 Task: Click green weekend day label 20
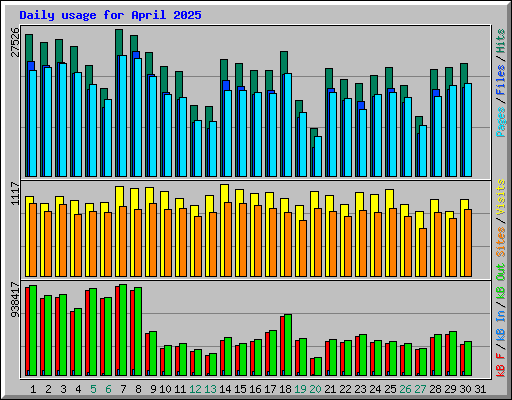tap(315, 389)
